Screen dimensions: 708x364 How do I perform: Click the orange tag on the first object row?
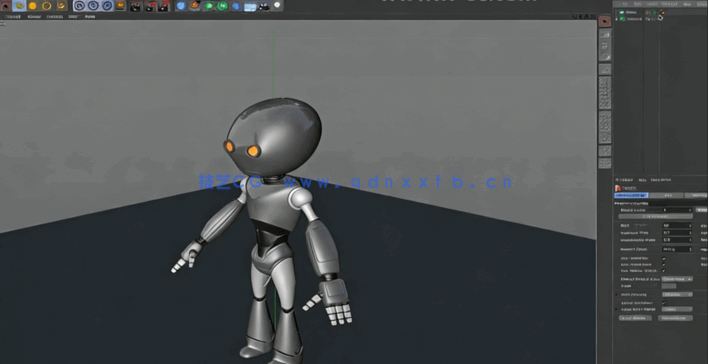[662, 12]
